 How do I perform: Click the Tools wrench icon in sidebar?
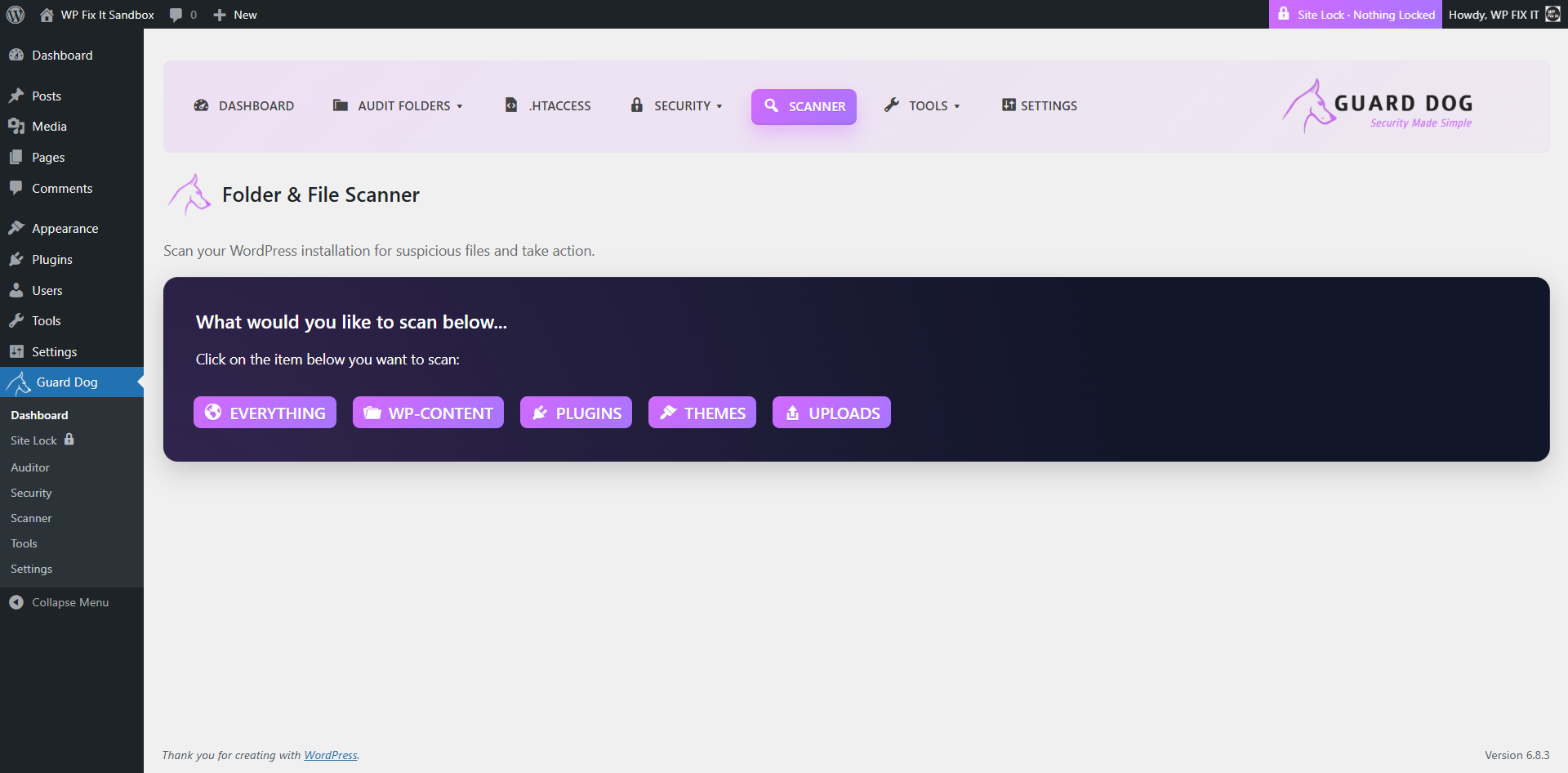(x=16, y=320)
